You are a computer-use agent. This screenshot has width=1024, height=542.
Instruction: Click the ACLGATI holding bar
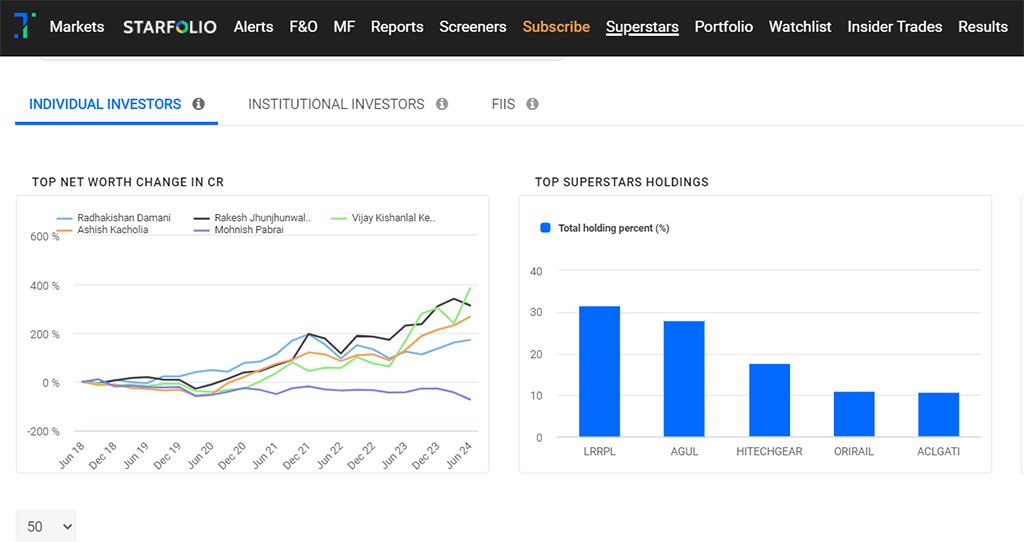[938, 415]
